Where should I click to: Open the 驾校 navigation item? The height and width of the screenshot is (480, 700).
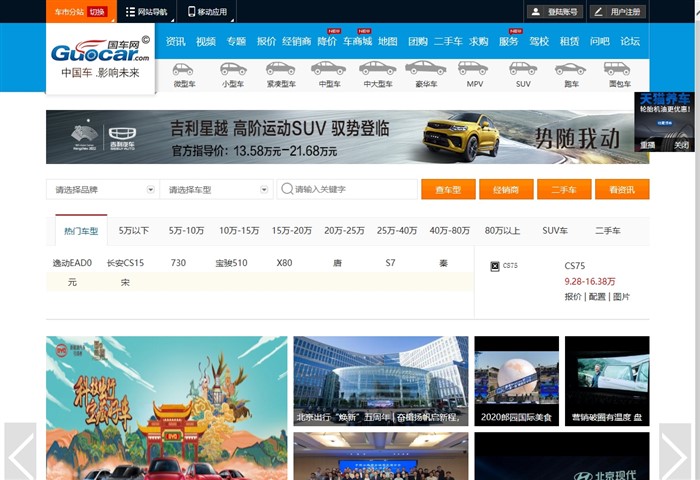(539, 42)
